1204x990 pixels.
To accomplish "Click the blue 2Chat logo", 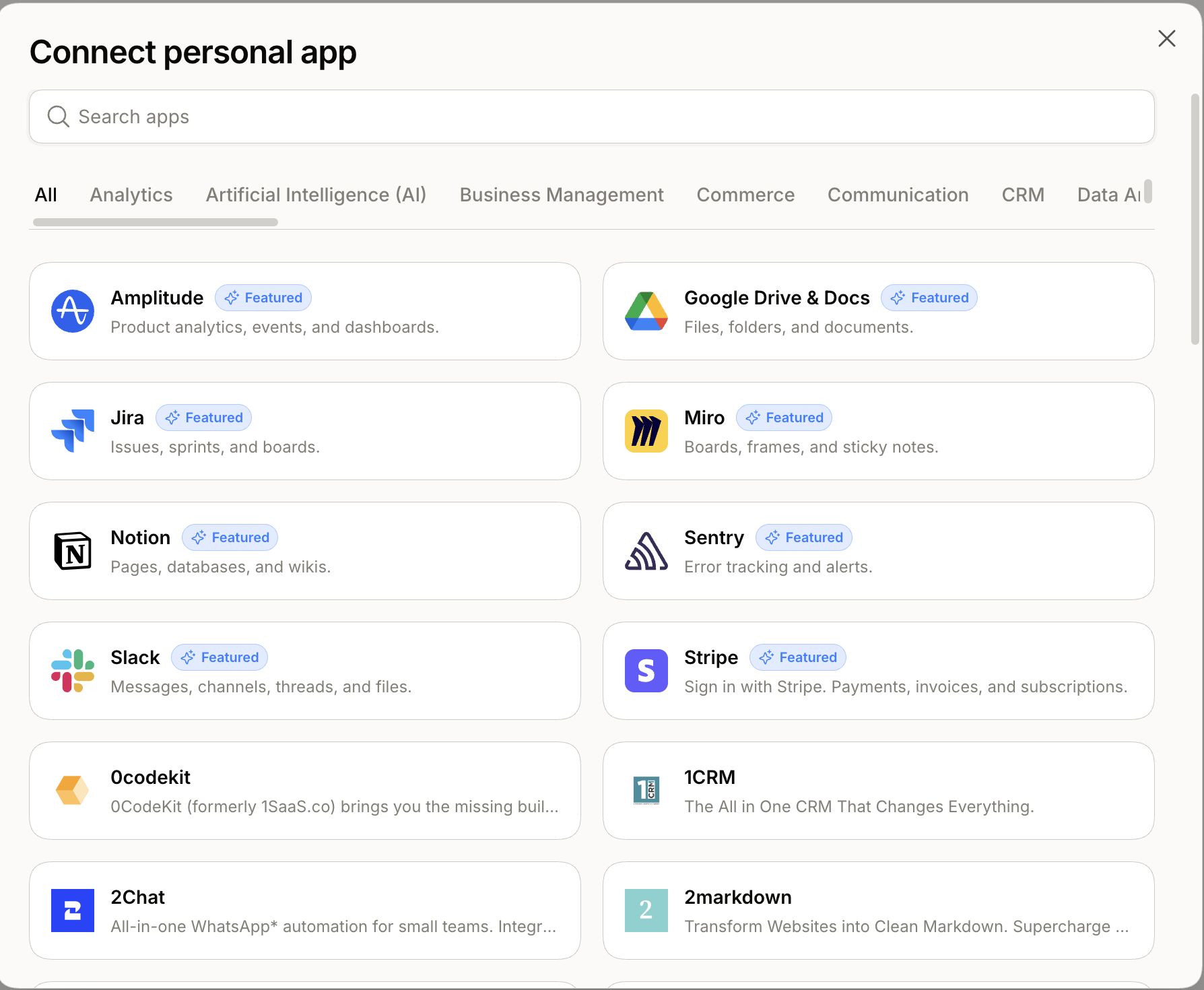I will 73,911.
